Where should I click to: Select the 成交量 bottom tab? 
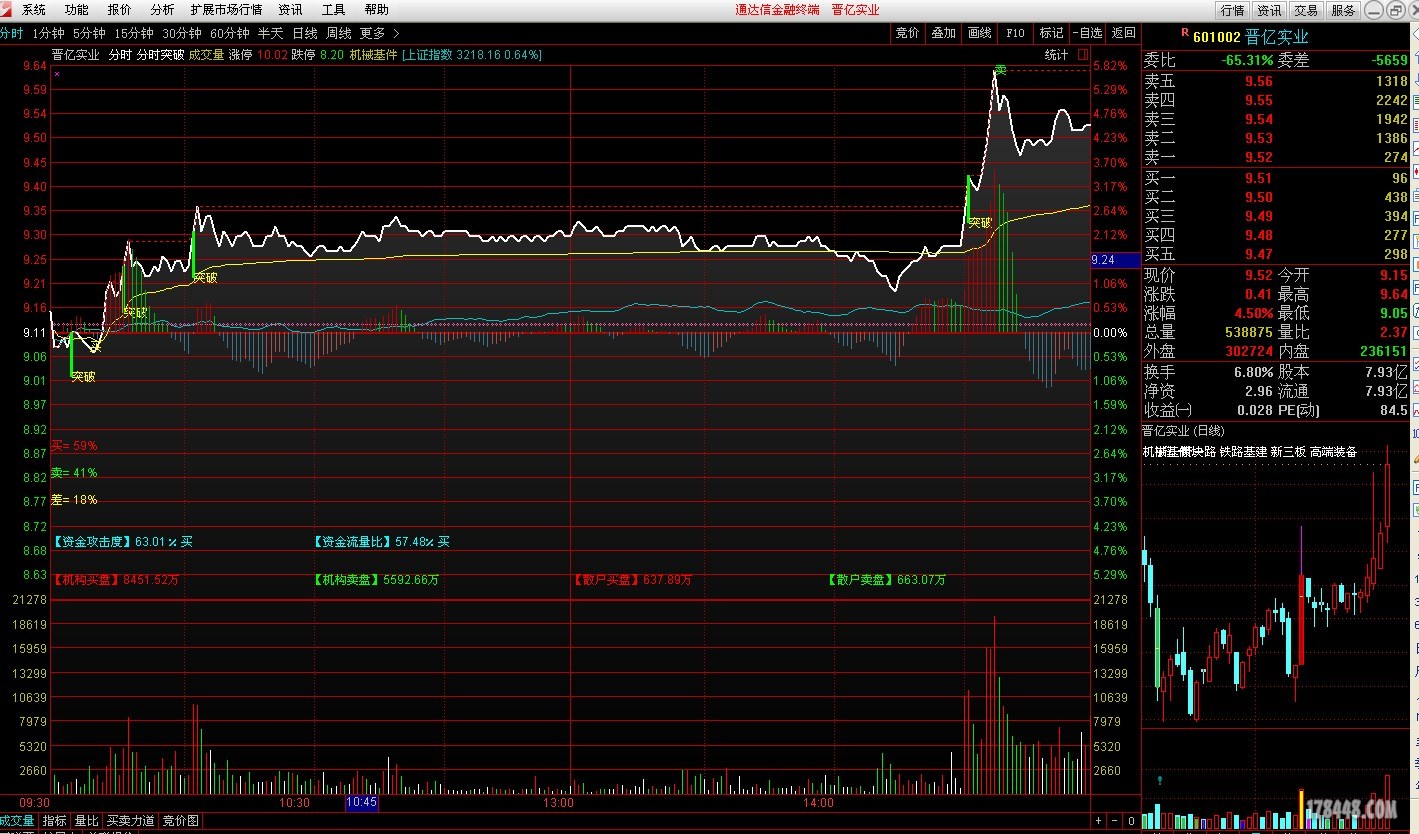point(18,821)
